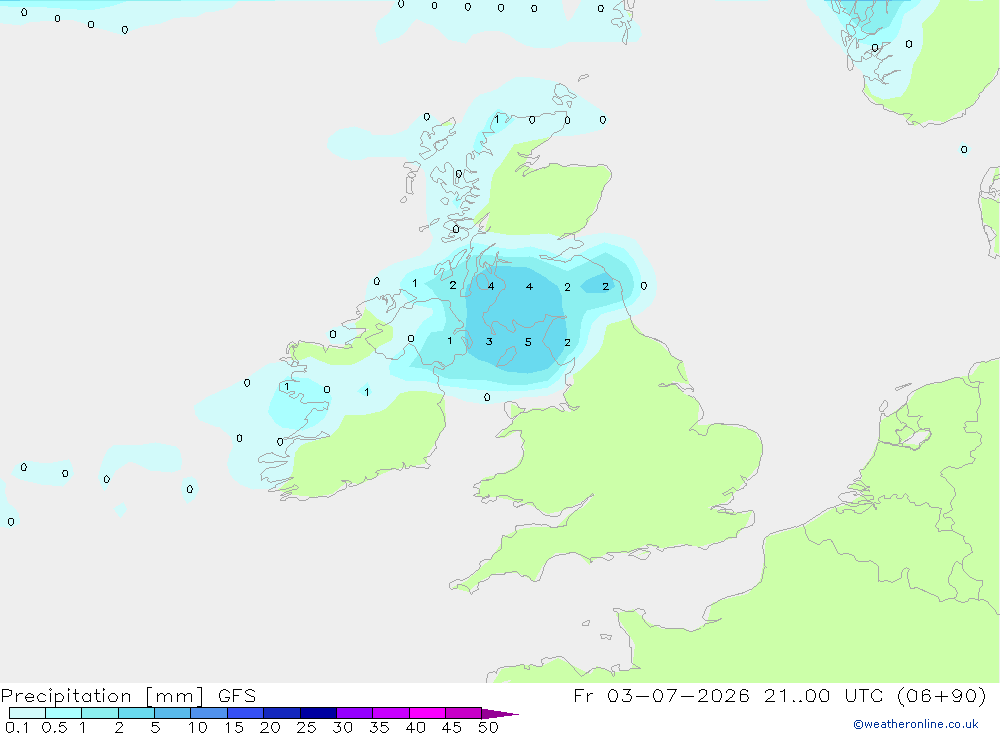The width and height of the screenshot is (1000, 733).
Task: Choose the 40–45 mm magenta legend box
Action: pos(427,713)
